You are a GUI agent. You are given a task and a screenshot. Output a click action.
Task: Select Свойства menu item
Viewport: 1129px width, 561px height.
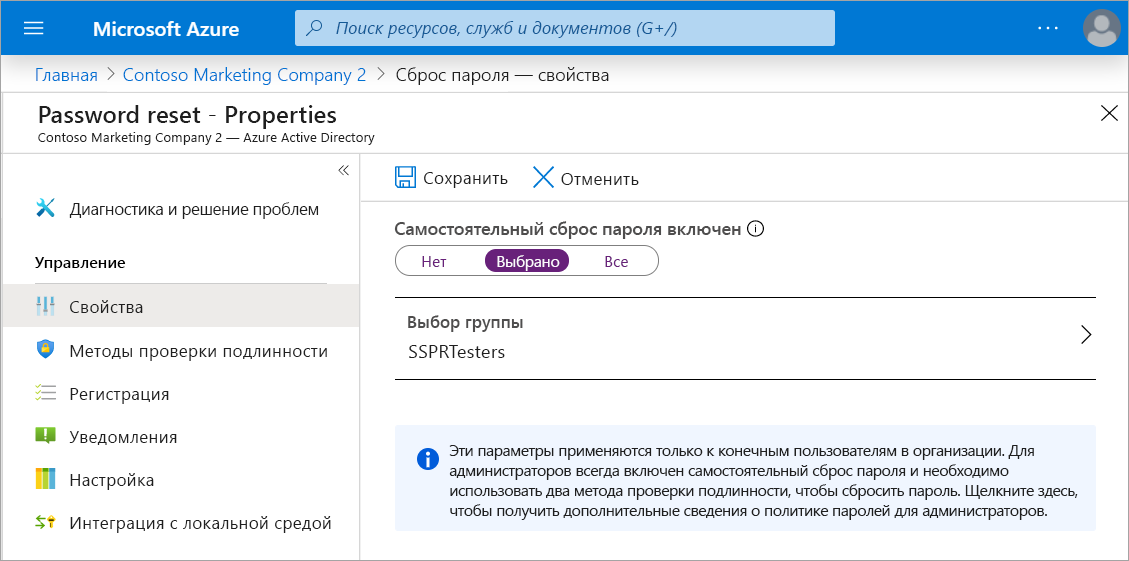tap(181, 307)
